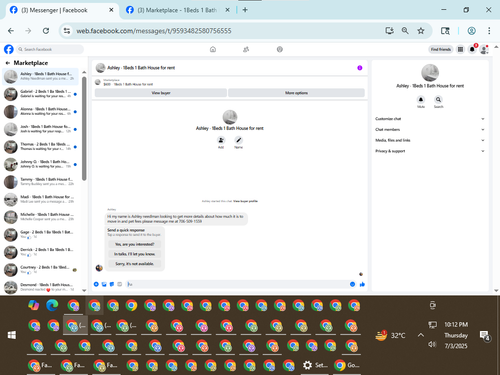The image size is (500, 375).
Task: Send a thumbs-up like
Action: click(x=362, y=284)
